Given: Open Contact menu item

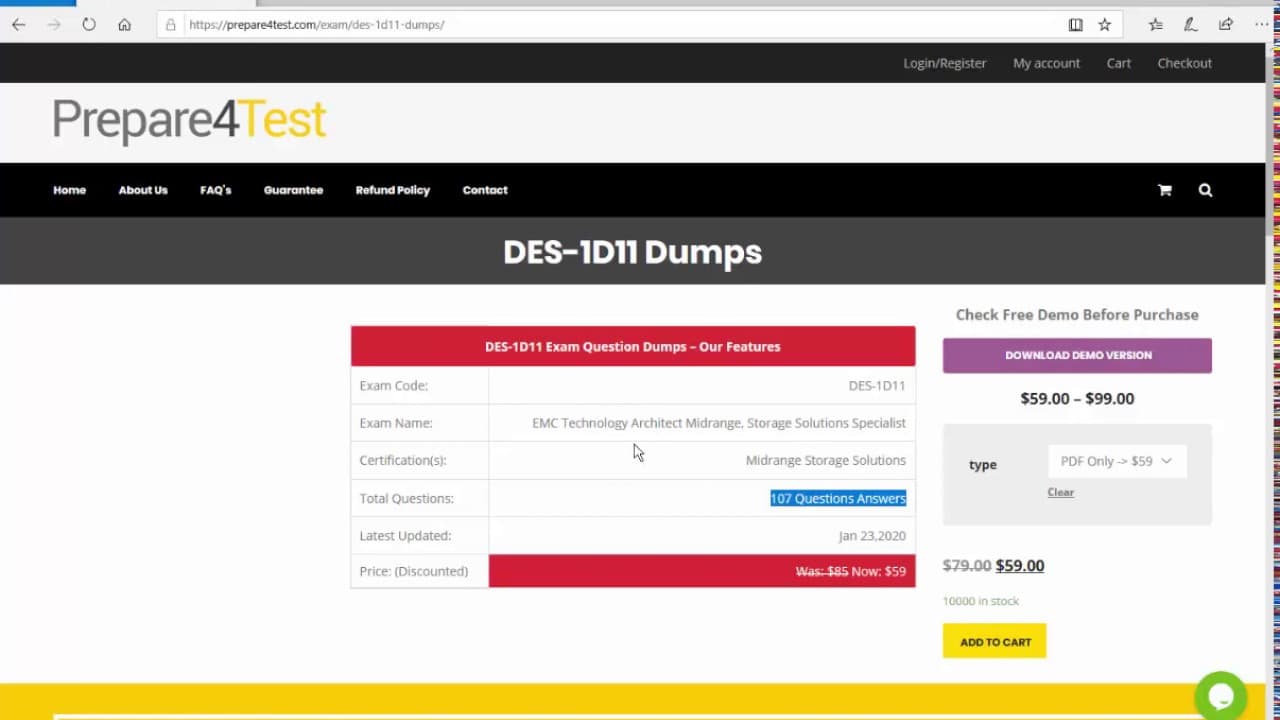Looking at the screenshot, I should [x=485, y=190].
